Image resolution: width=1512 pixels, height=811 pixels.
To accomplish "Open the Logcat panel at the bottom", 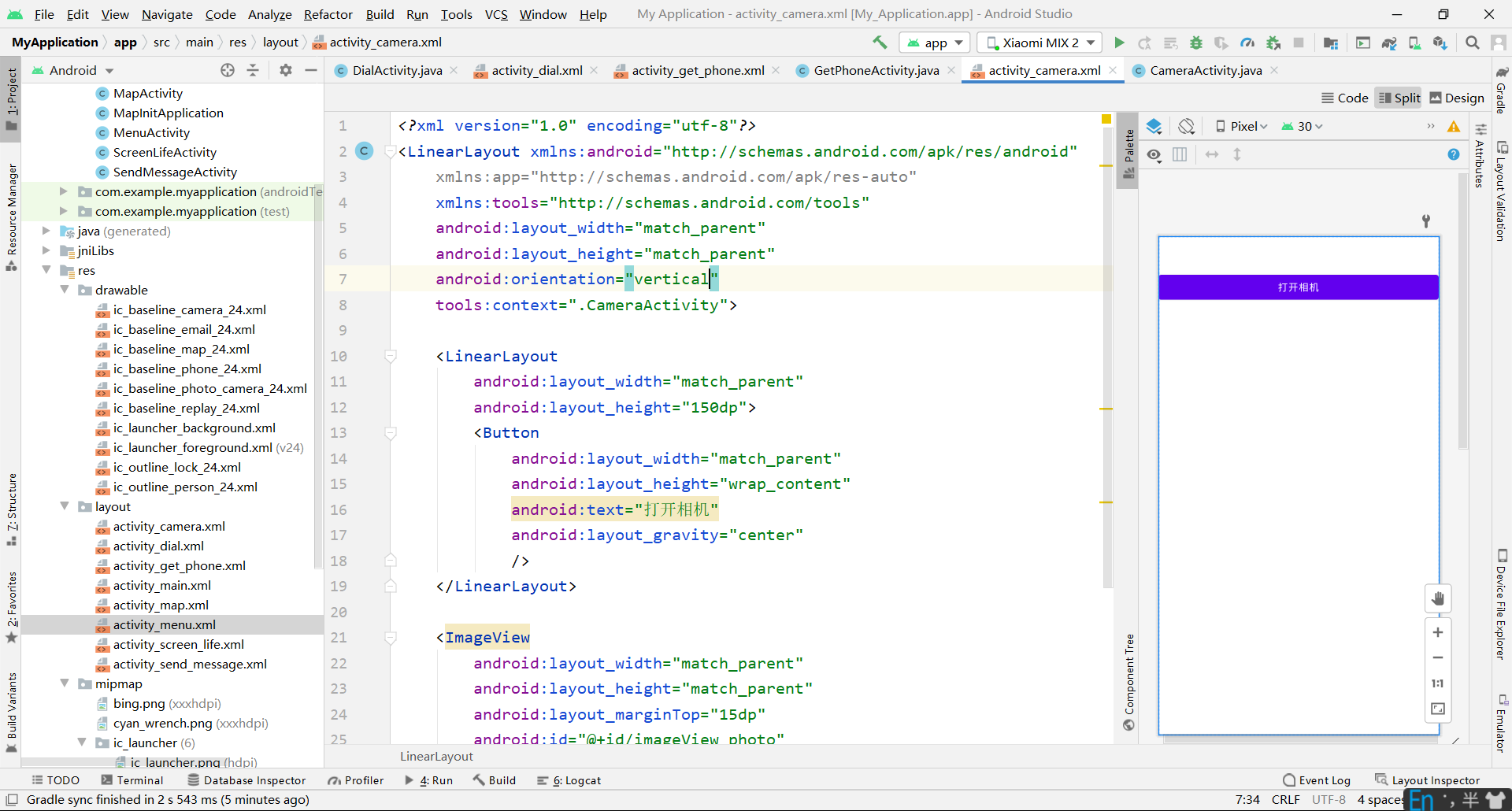I will [x=569, y=780].
